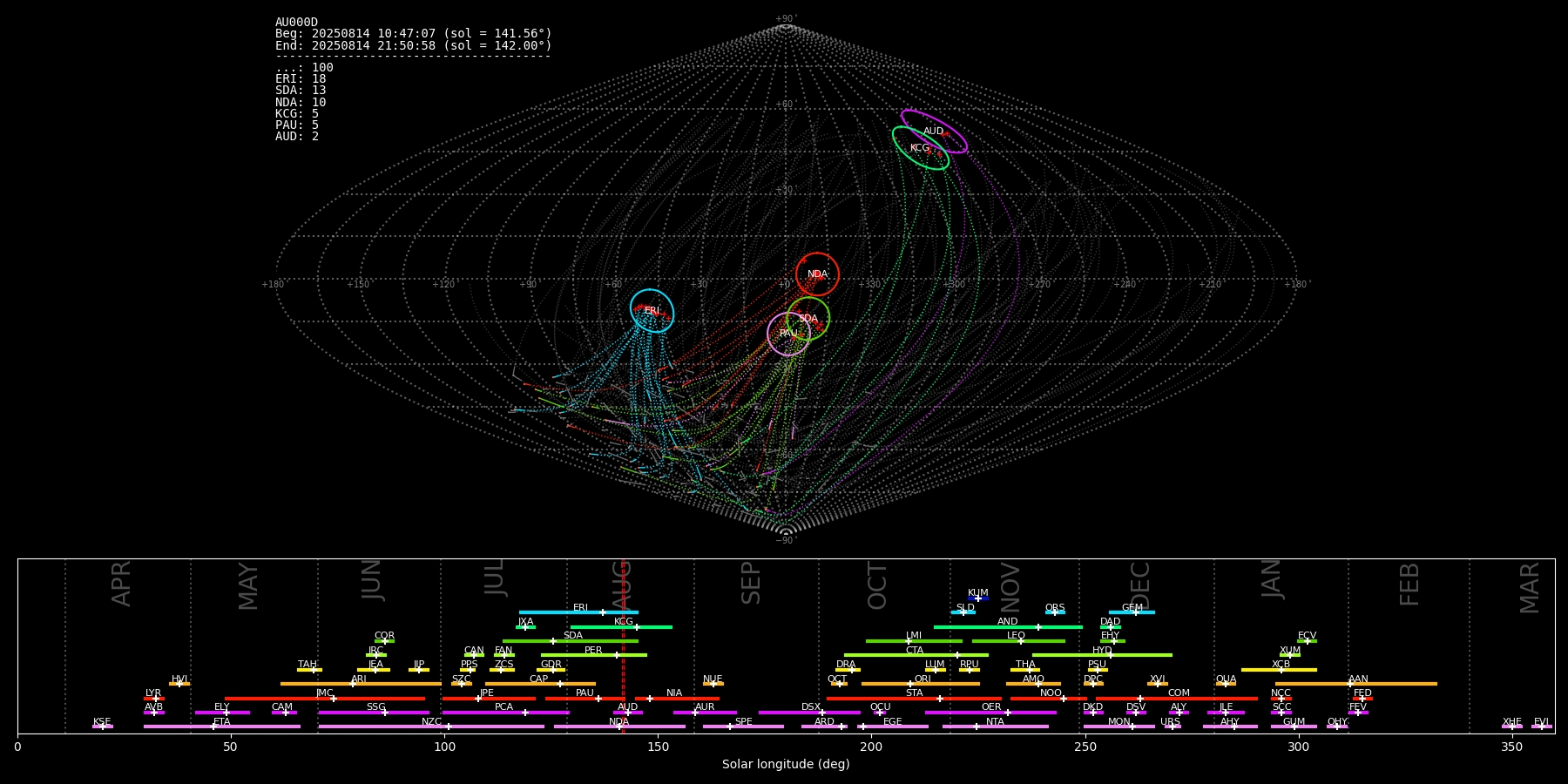Click the red dashed current solar longitude marker

(623, 645)
